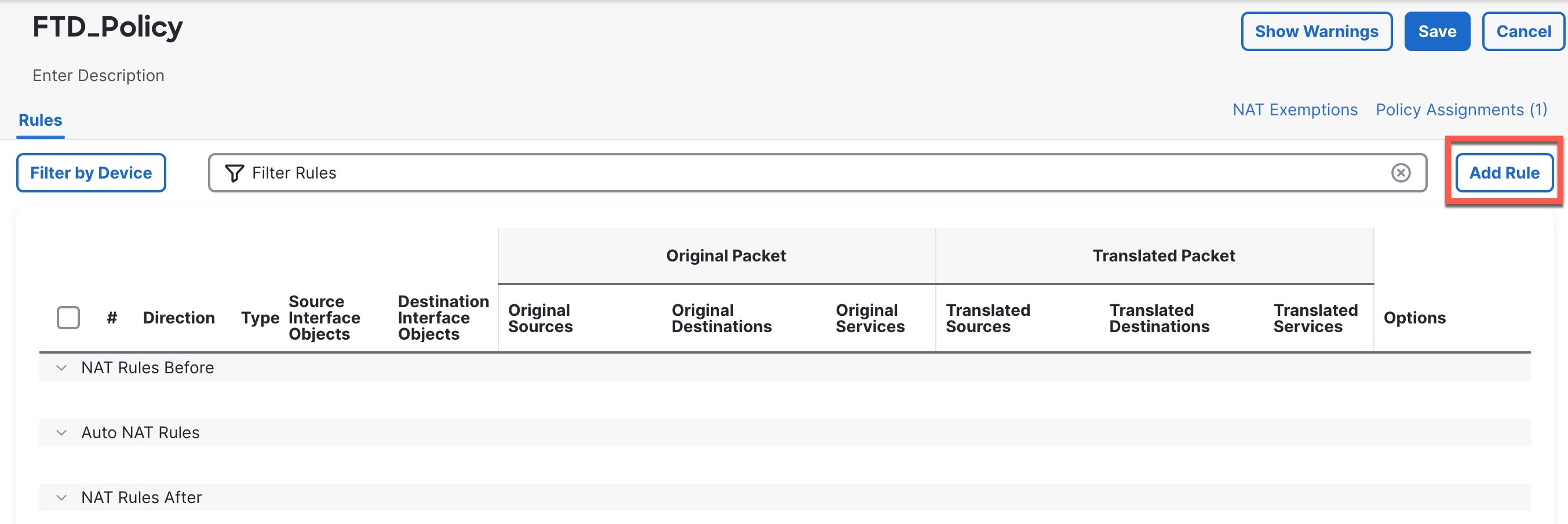
Task: Click the Original Sources column header
Action: click(x=540, y=318)
